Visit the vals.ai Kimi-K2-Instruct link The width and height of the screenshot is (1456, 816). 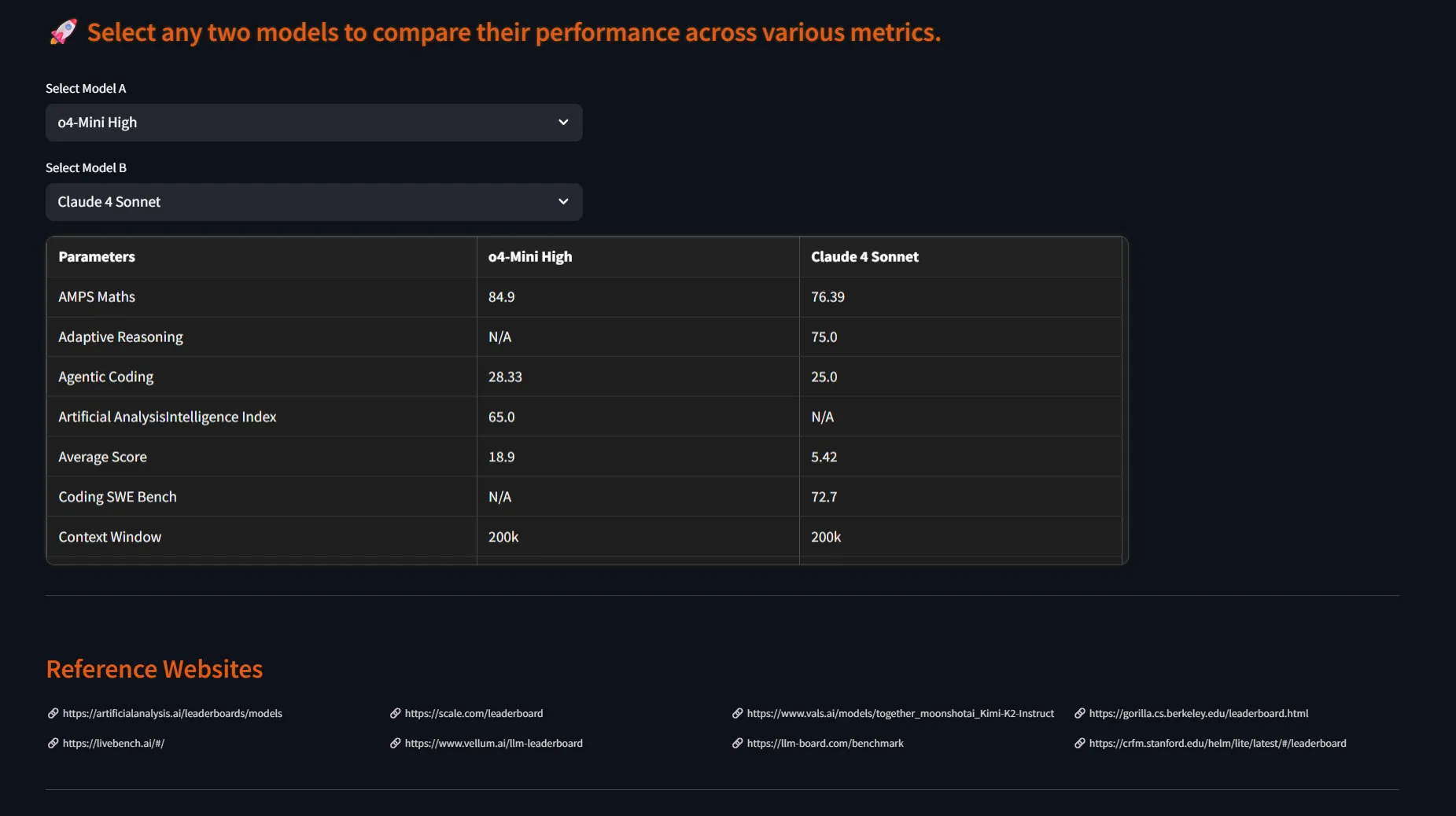pos(900,714)
